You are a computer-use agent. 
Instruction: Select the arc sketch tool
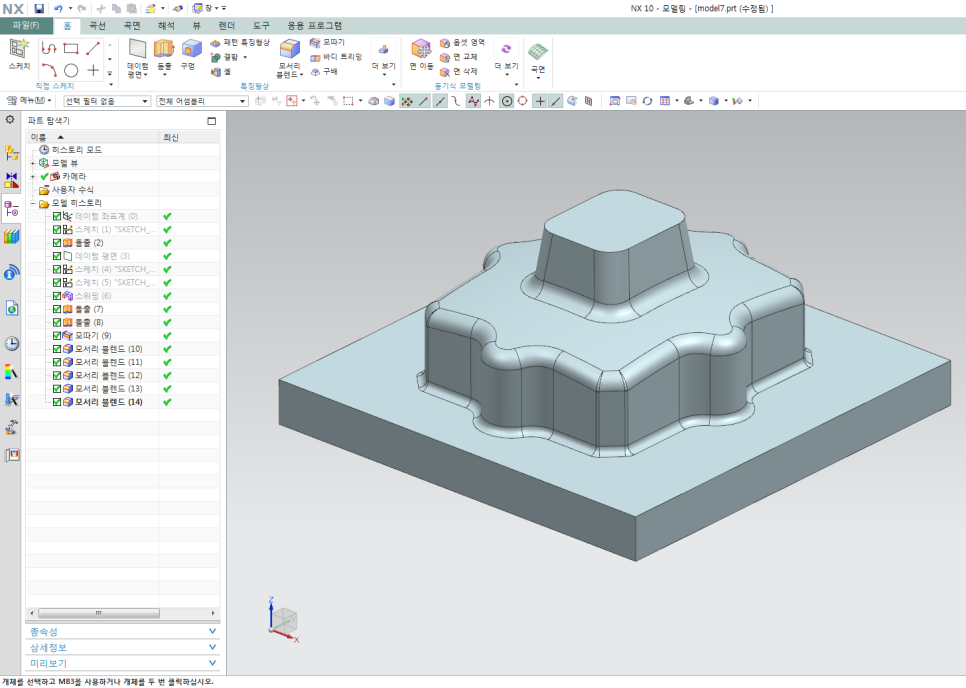click(49, 70)
